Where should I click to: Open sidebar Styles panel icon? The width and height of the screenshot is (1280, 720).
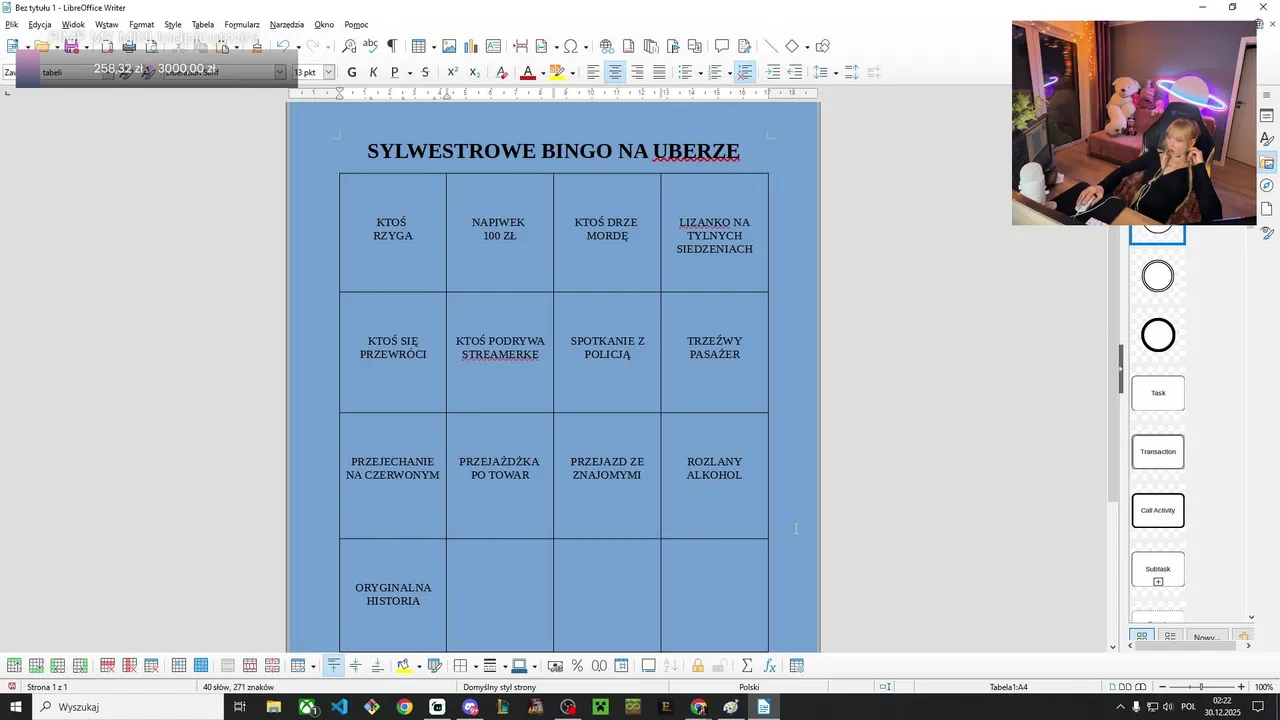(x=1267, y=139)
